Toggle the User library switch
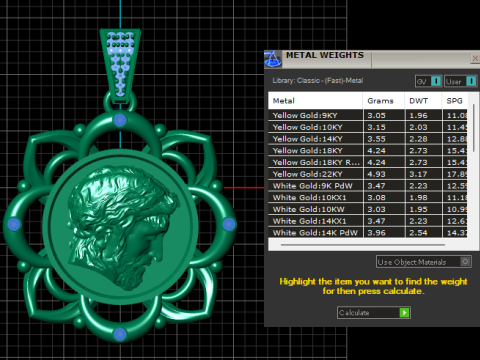The image size is (480, 360). point(461,81)
